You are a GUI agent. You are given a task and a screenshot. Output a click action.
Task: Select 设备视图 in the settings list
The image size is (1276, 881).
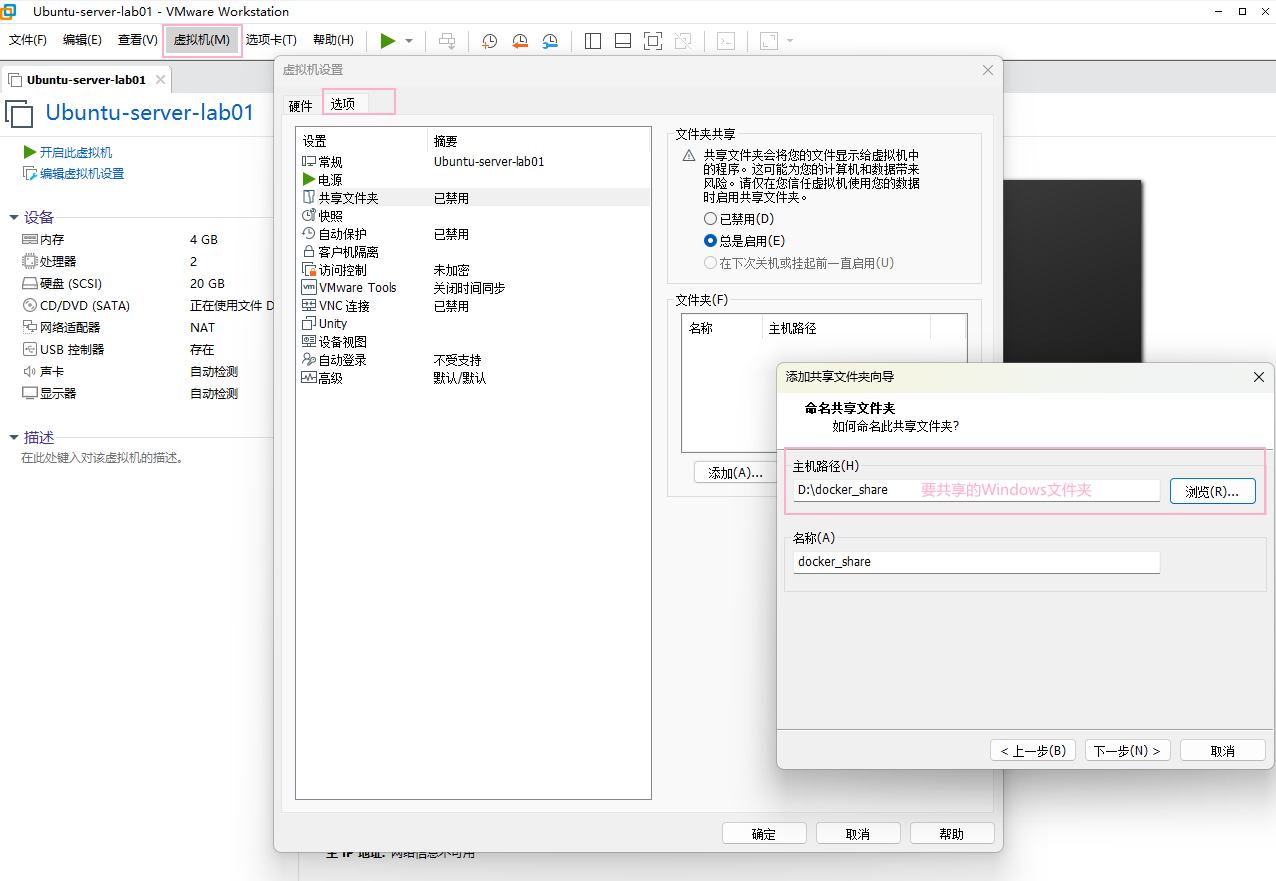473,342
